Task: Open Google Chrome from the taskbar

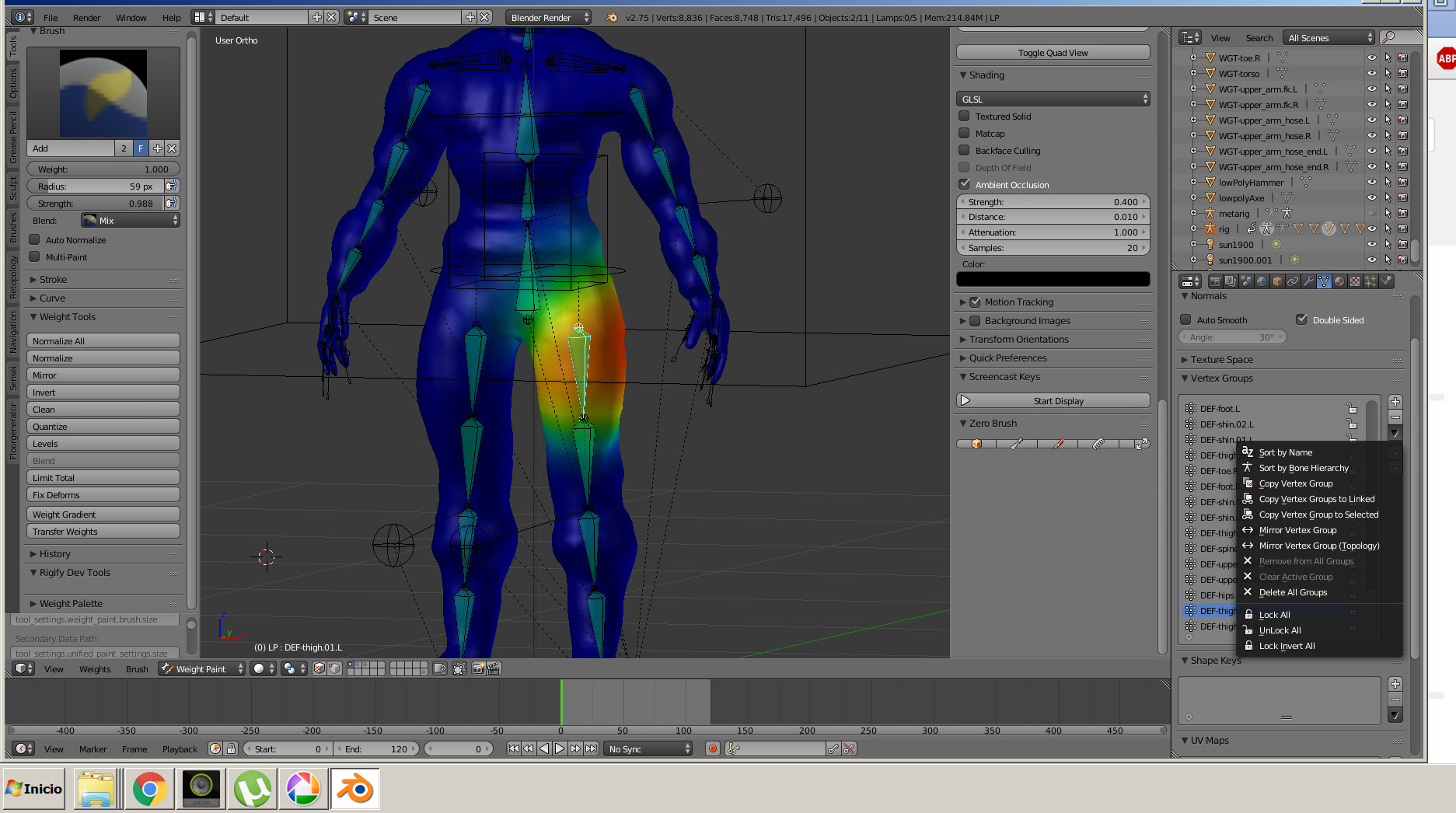Action: (149, 789)
